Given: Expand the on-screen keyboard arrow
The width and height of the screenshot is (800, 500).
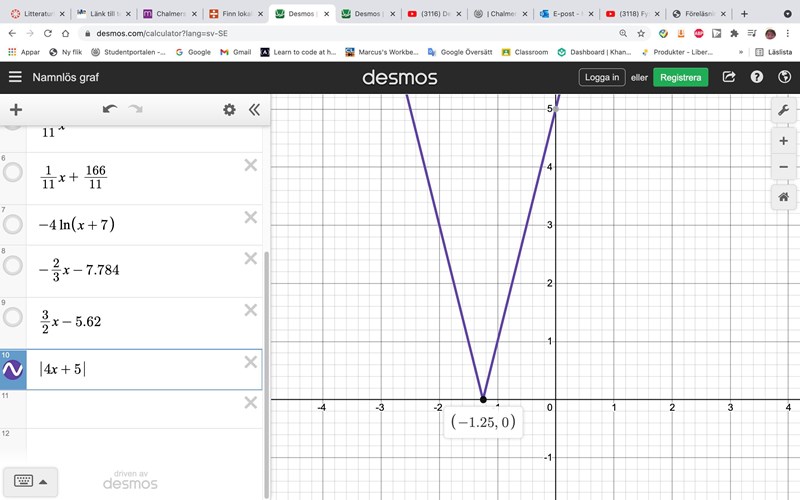Looking at the screenshot, I should tap(42, 481).
